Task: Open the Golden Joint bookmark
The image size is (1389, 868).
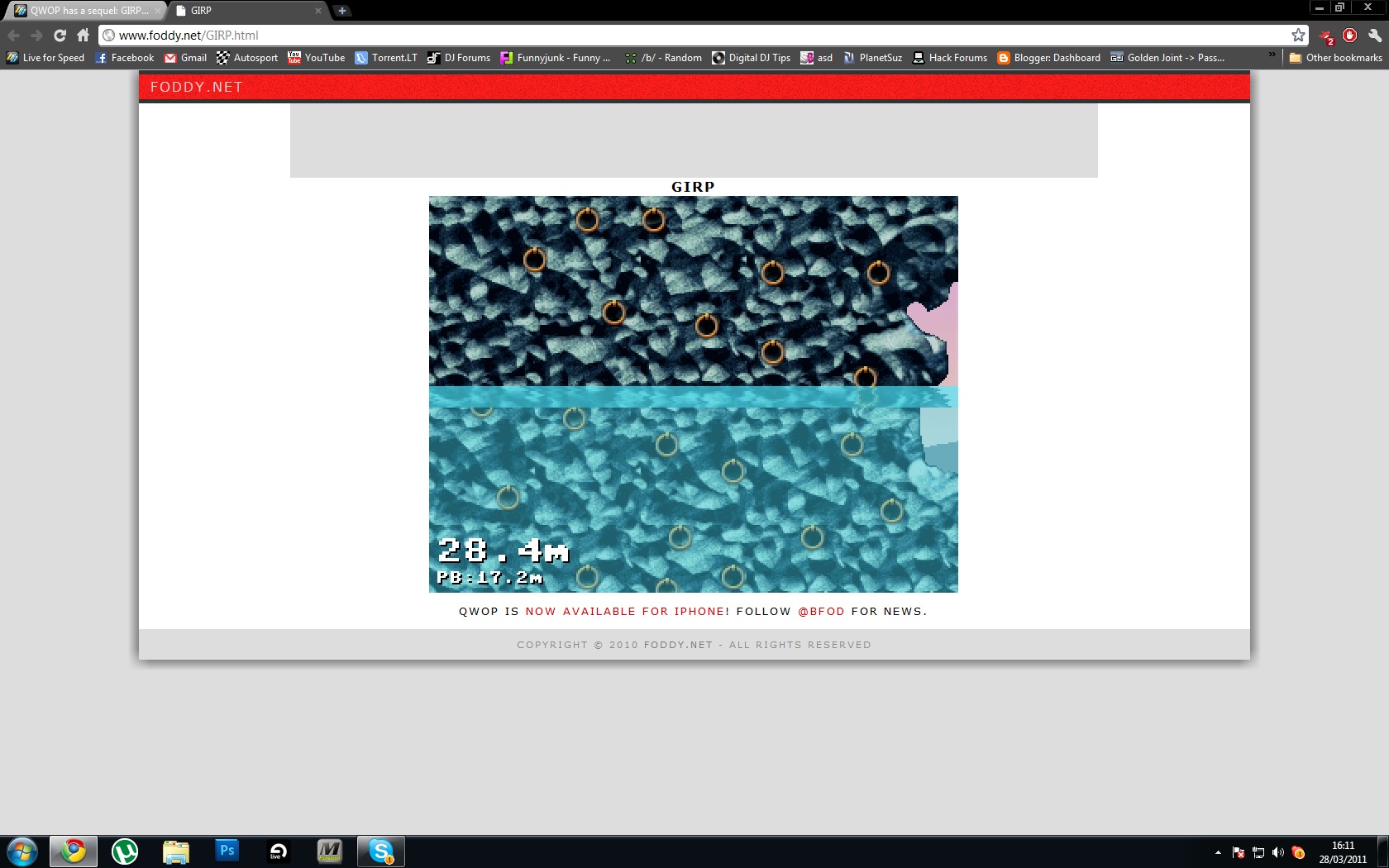Action: coord(1167,58)
